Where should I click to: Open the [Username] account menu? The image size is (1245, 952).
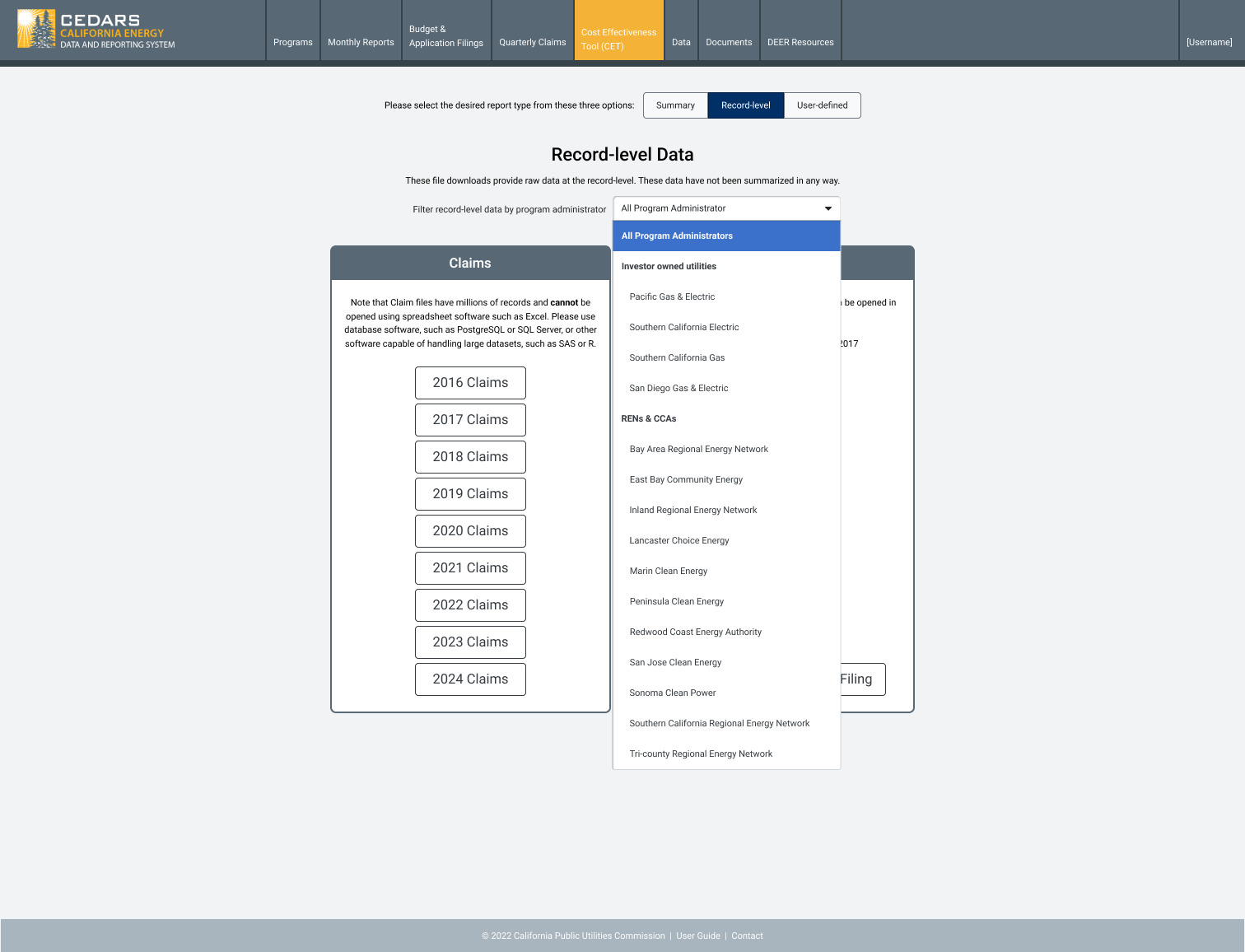[x=1209, y=42]
